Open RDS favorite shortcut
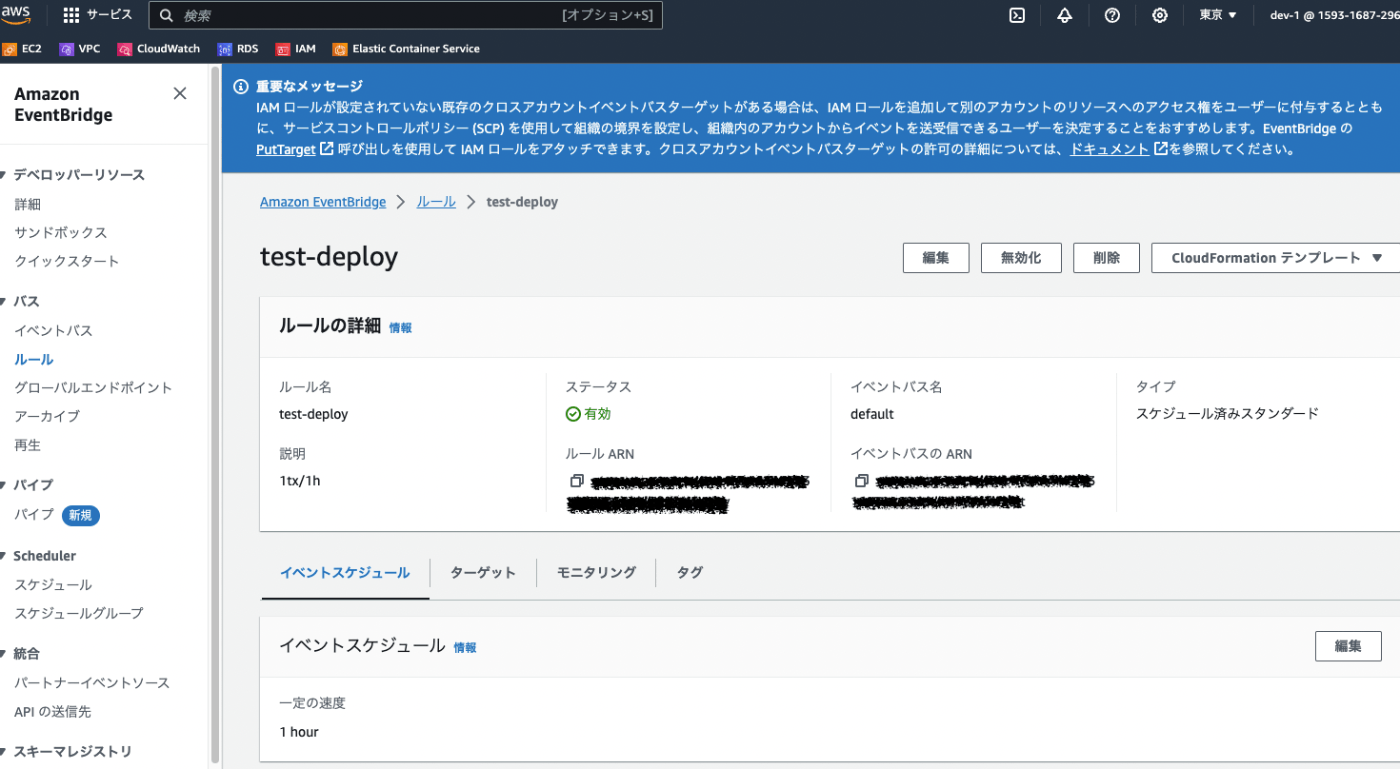The width and height of the screenshot is (1400, 769). 238,49
